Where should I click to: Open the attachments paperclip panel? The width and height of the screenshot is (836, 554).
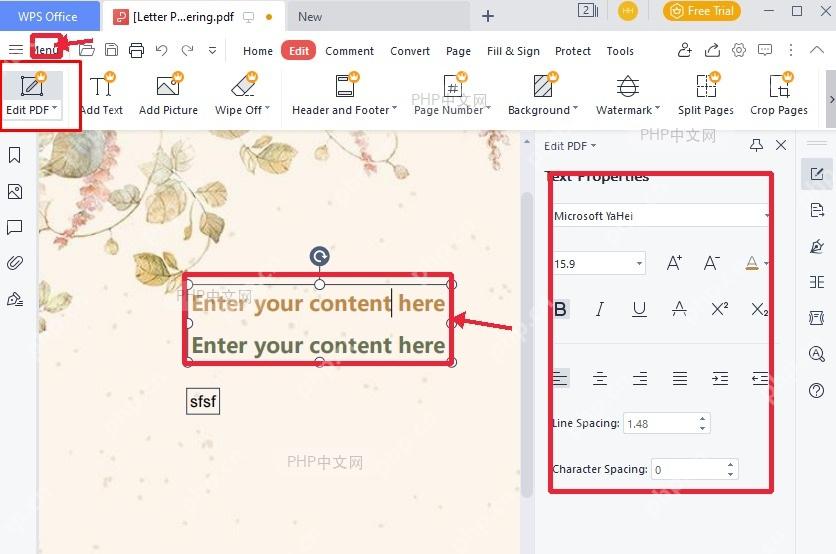point(15,263)
